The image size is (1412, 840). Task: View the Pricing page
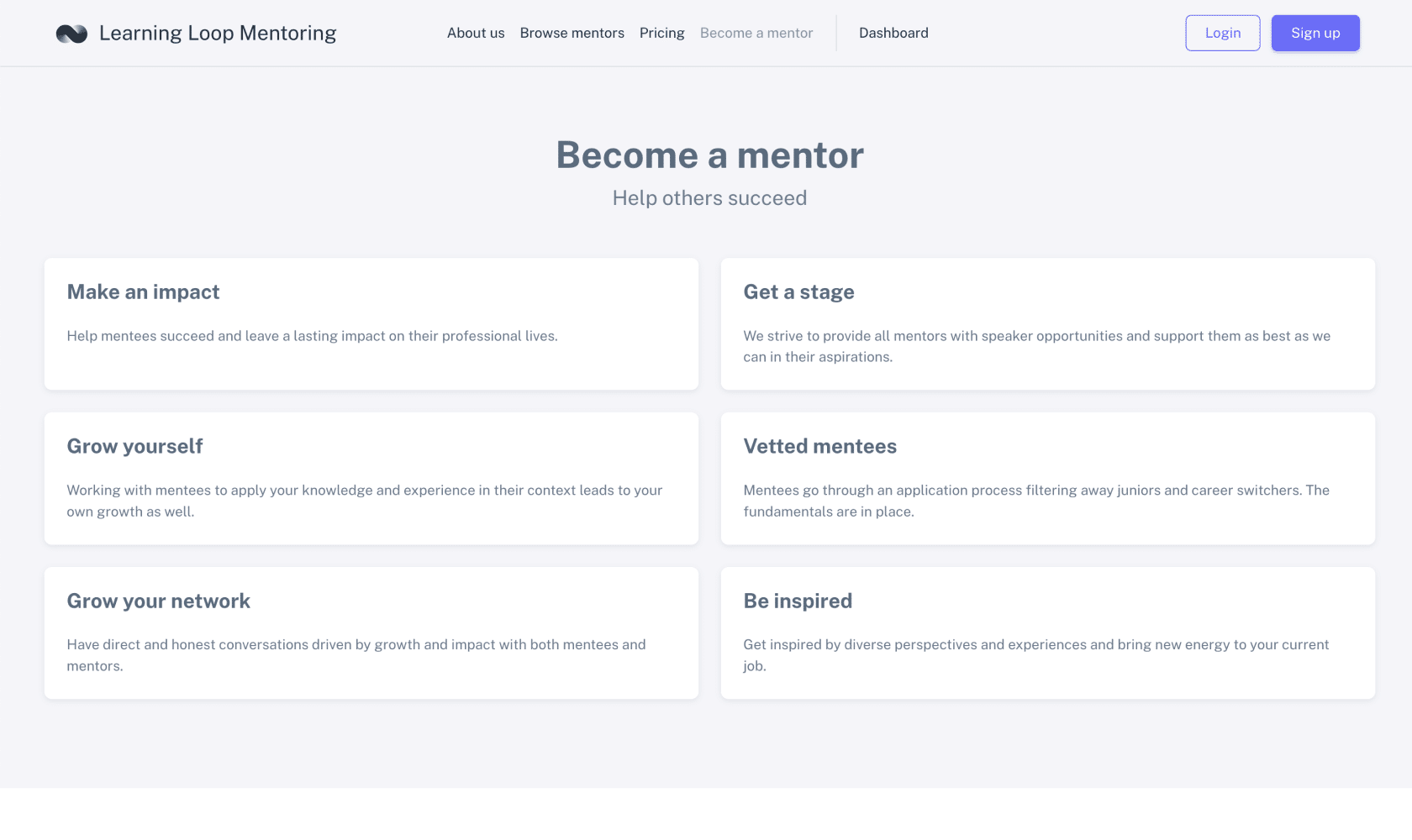pyautogui.click(x=662, y=33)
